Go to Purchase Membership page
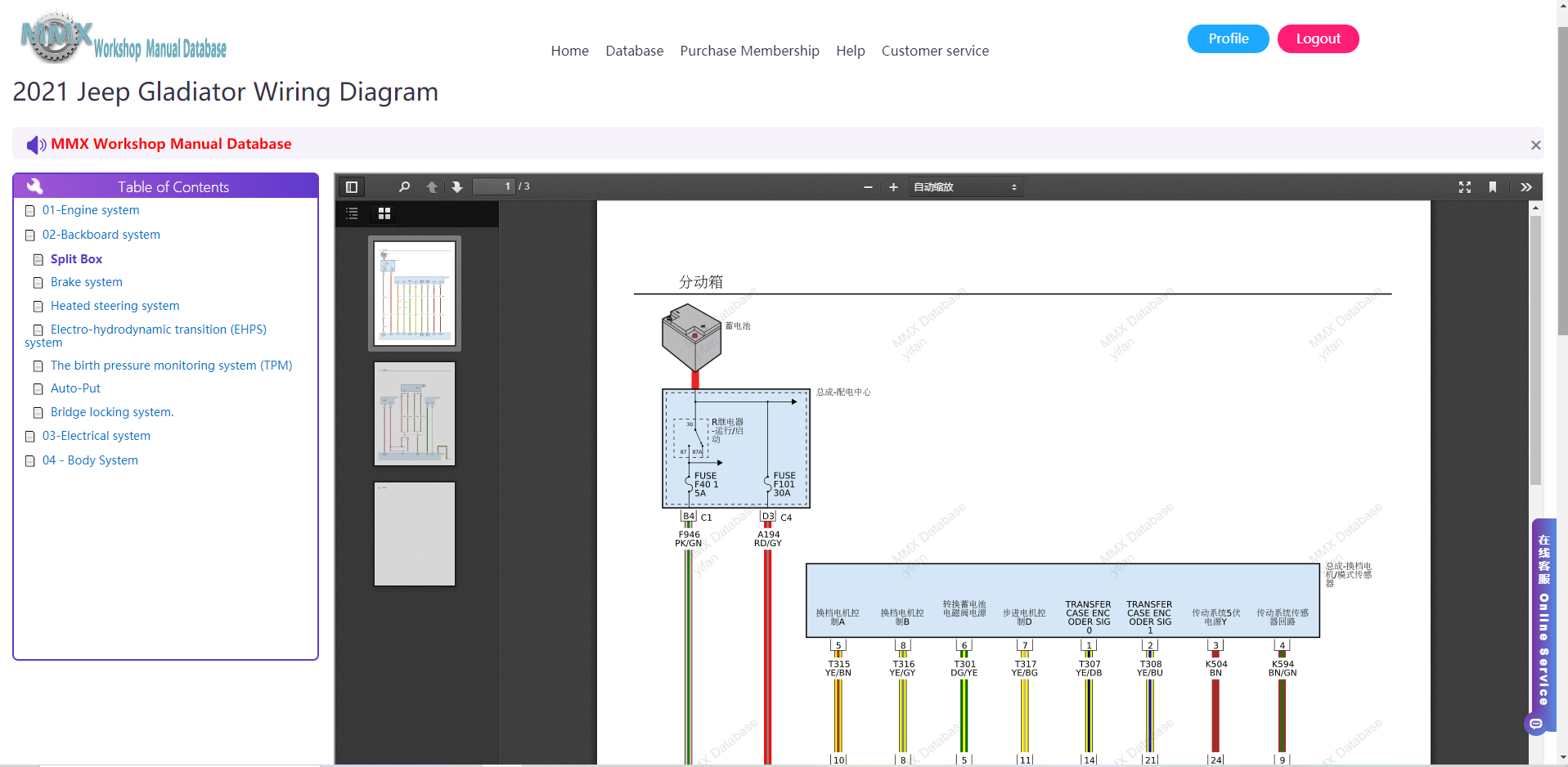Image resolution: width=1568 pixels, height=767 pixels. [750, 51]
